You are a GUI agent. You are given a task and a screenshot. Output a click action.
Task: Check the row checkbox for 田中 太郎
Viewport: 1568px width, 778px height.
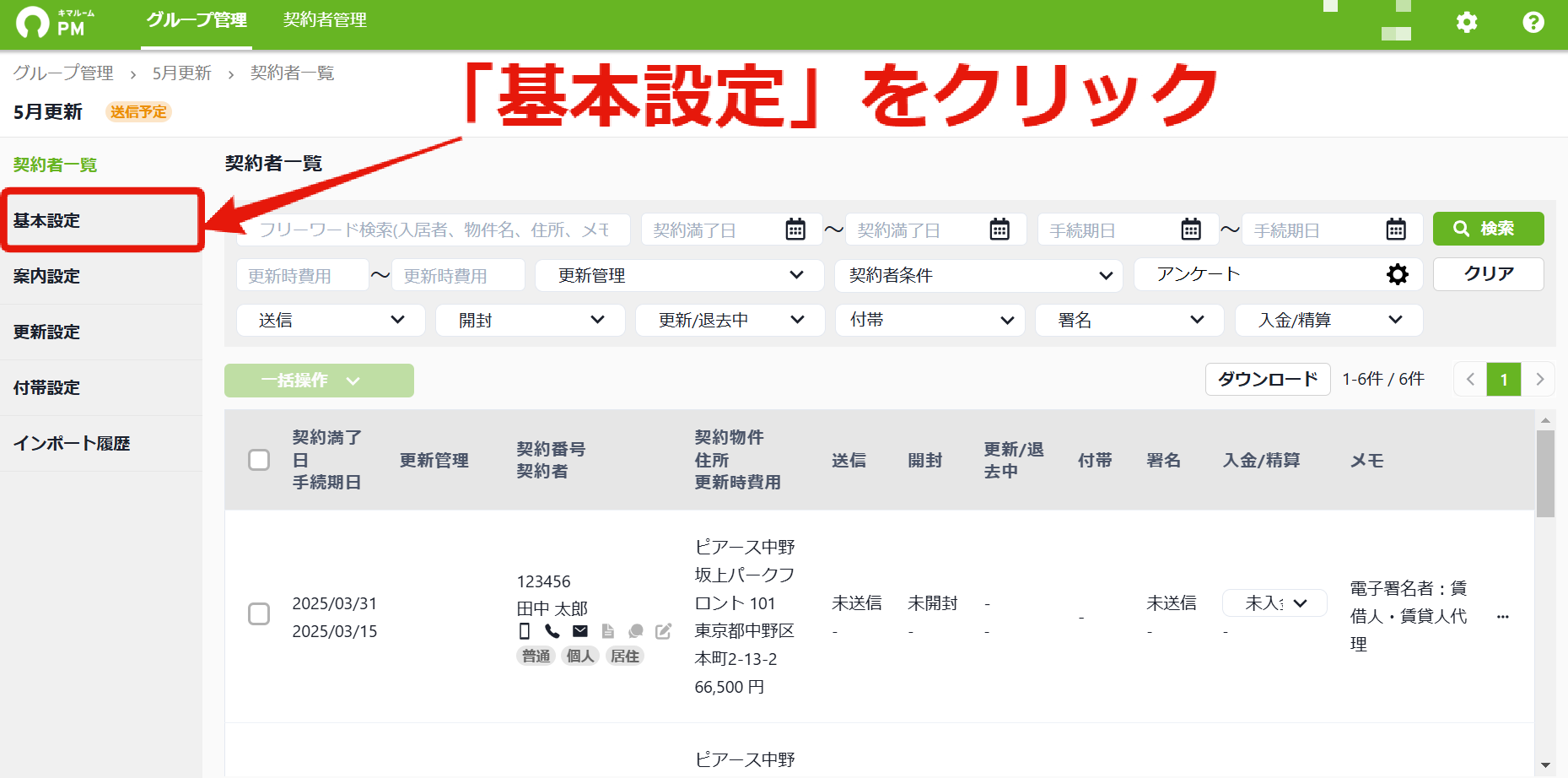click(x=259, y=613)
